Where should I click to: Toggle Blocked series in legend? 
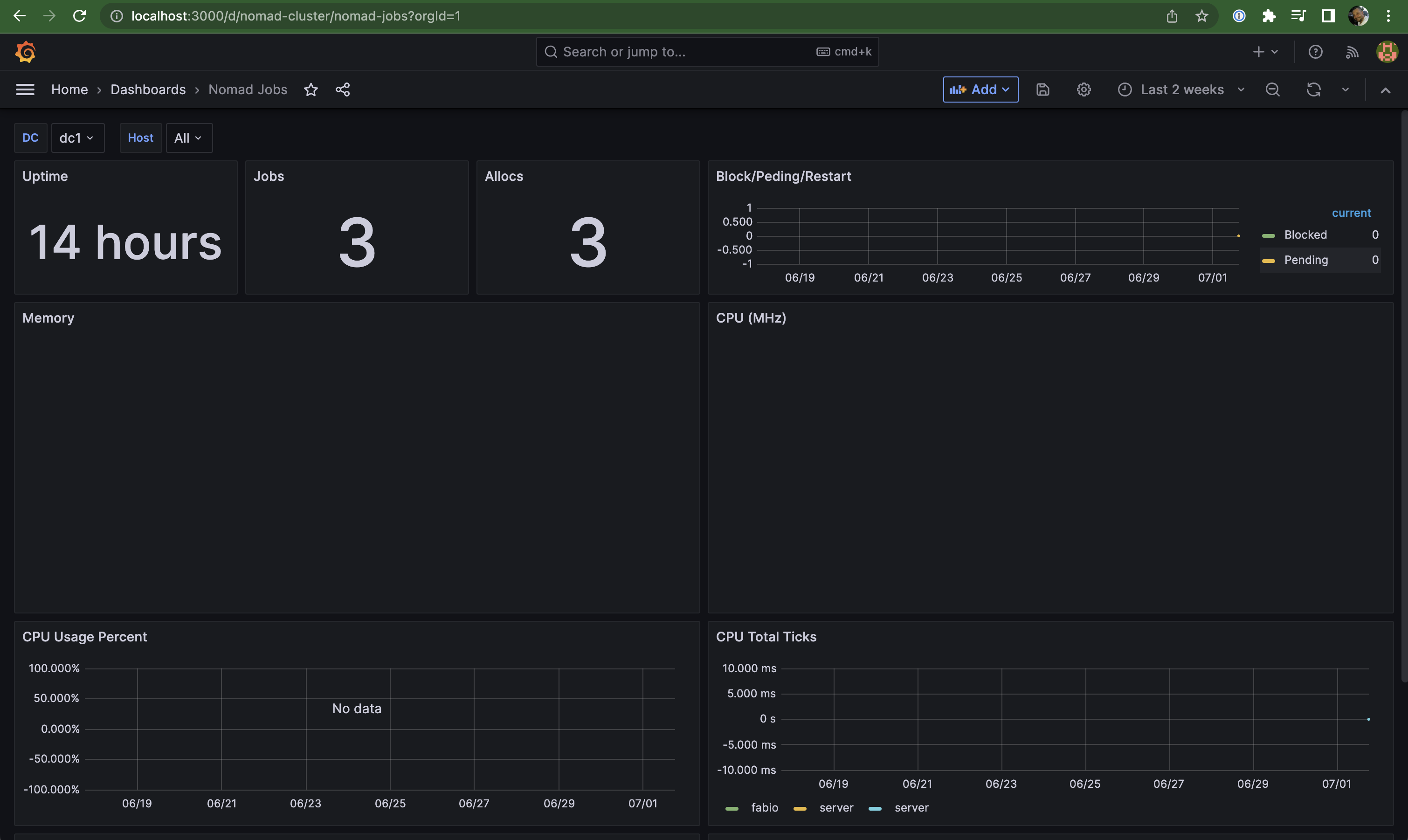point(1305,235)
